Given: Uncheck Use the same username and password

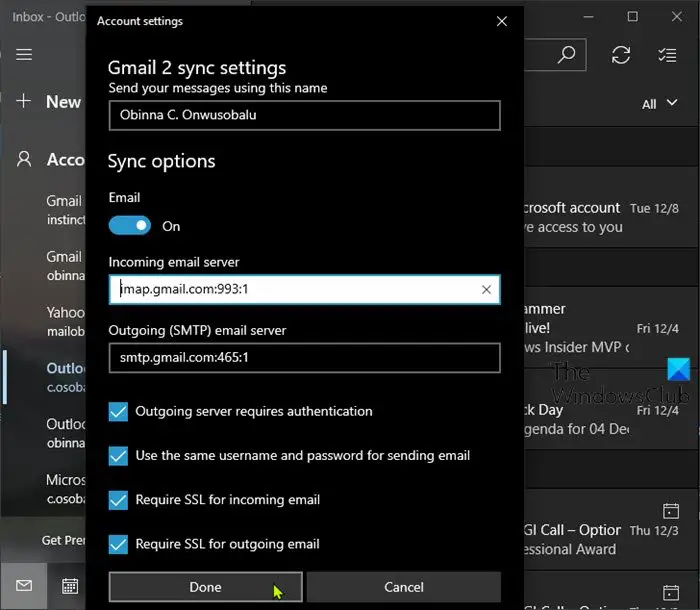Looking at the screenshot, I should pos(118,456).
